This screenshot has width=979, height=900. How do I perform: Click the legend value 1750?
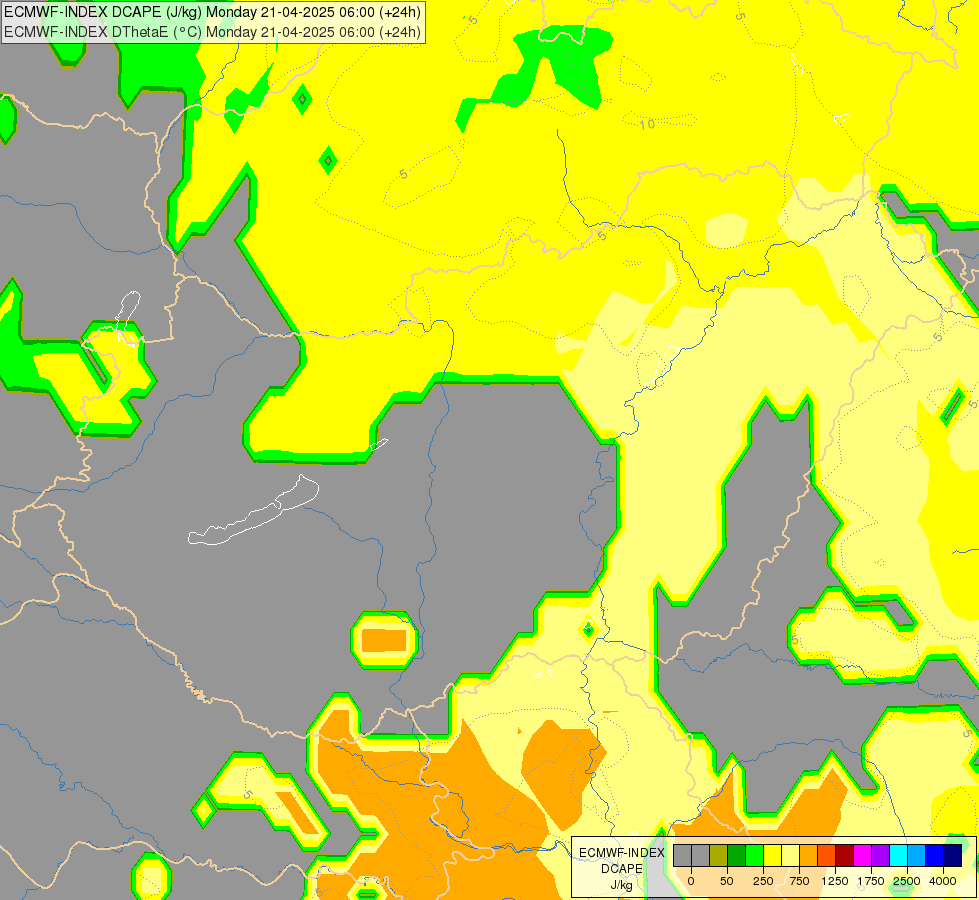pyautogui.click(x=871, y=881)
